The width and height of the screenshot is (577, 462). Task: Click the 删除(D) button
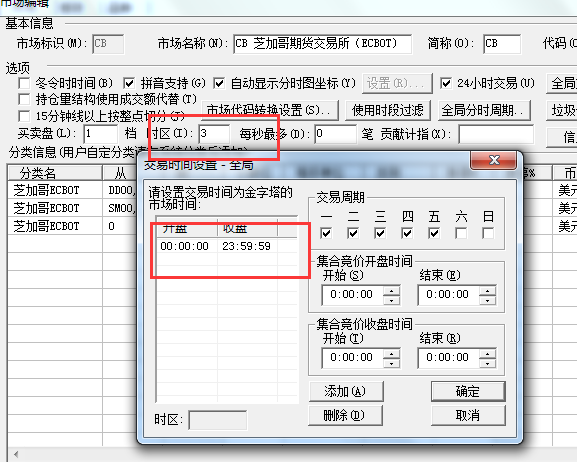345,416
